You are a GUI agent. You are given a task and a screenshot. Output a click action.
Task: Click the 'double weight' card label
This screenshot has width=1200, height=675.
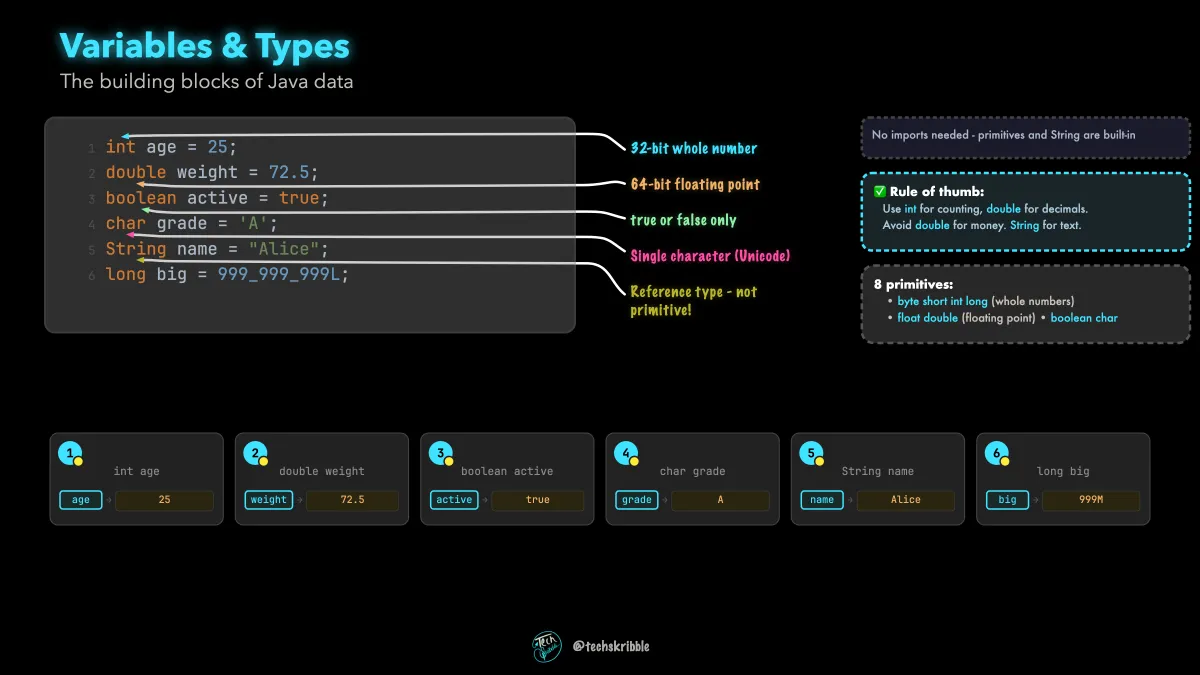322,471
